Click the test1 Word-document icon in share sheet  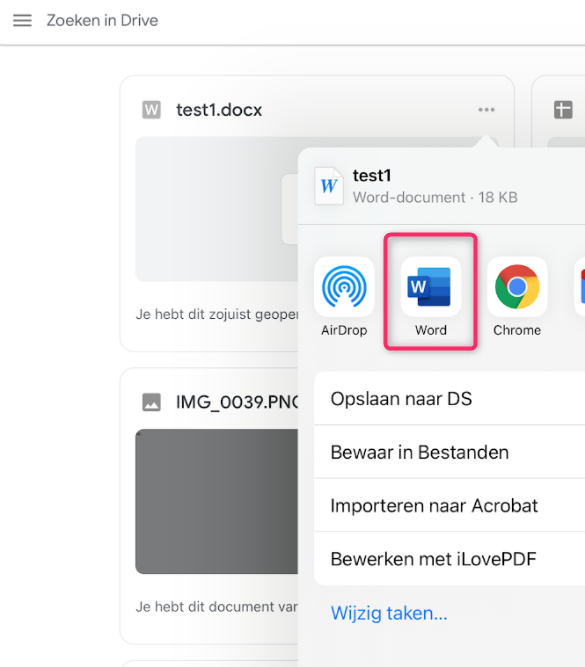329,186
